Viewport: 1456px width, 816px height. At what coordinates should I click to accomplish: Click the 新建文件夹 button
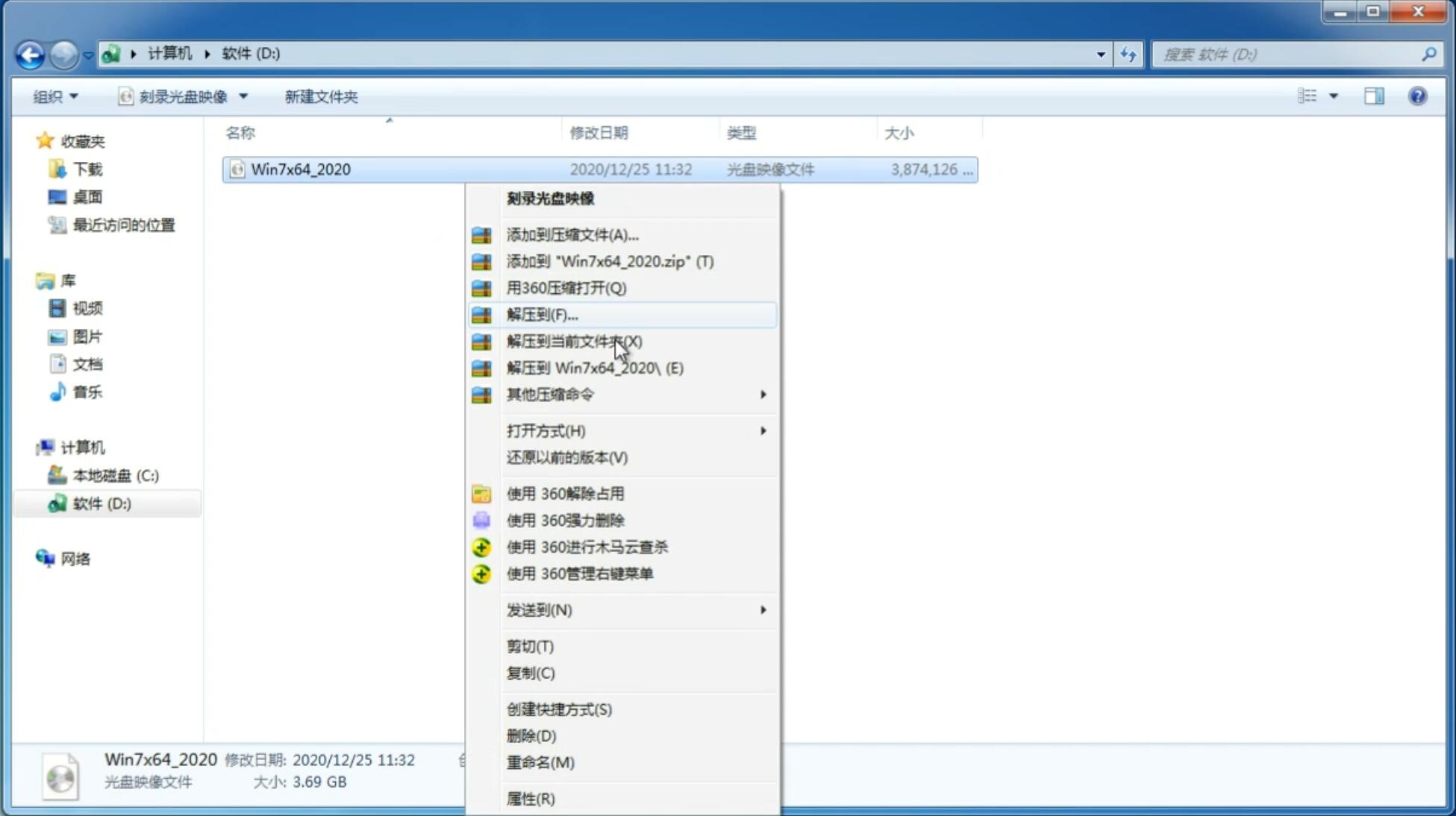tap(320, 96)
